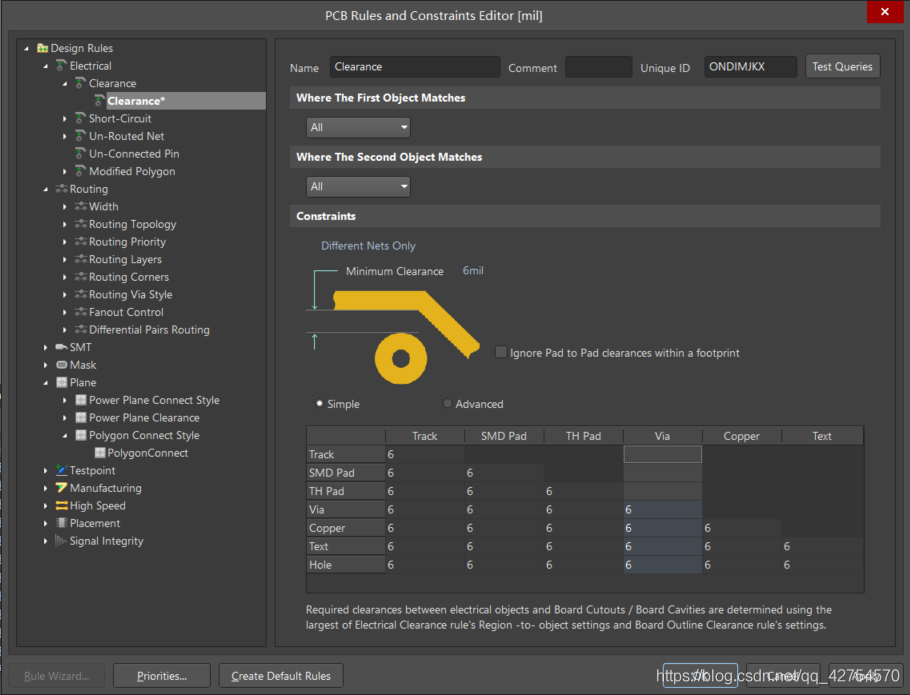The height and width of the screenshot is (695, 910).
Task: Click the Routing category icon
Action: coord(61,189)
